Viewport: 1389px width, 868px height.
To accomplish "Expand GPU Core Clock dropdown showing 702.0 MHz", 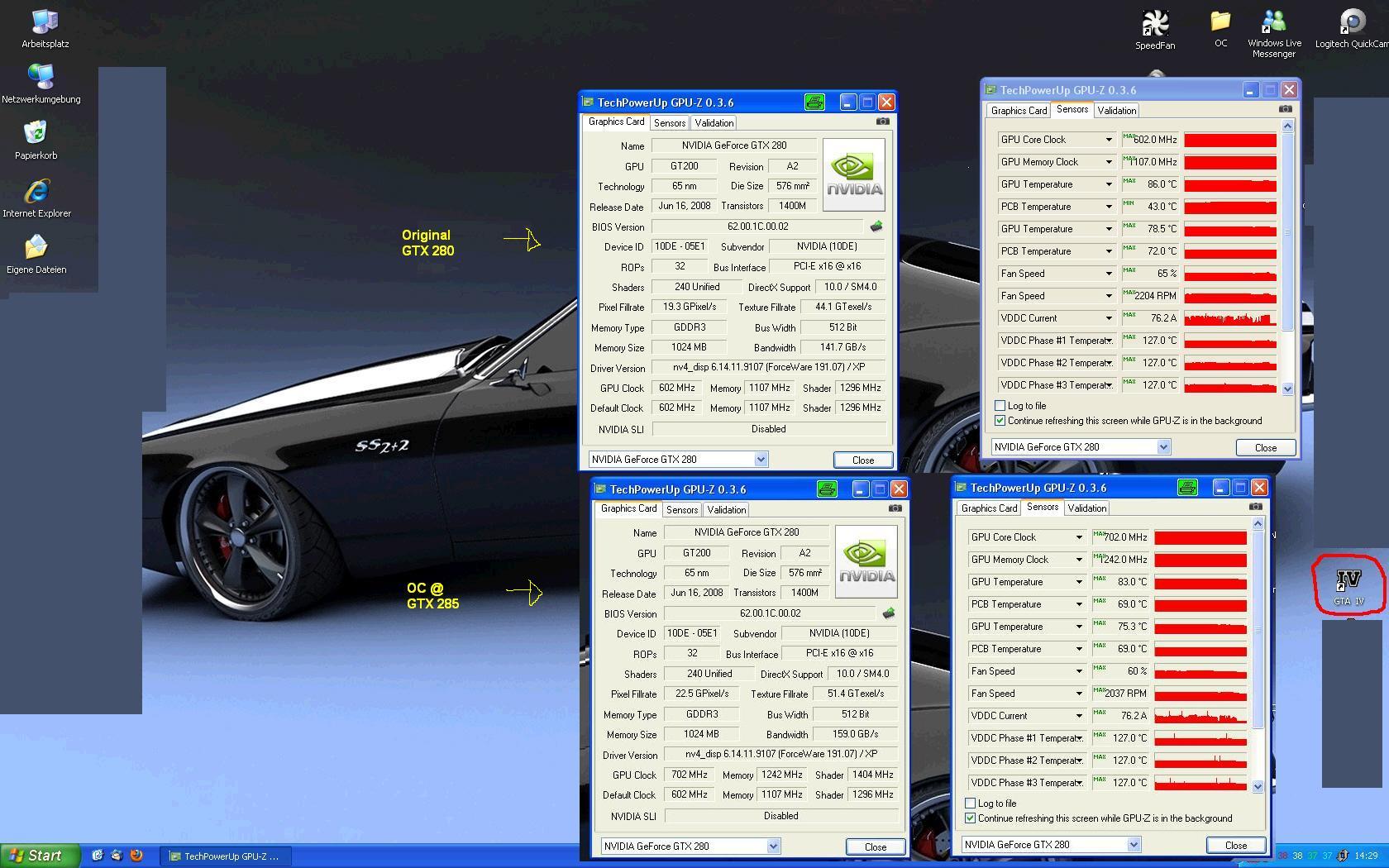I will tap(1079, 537).
